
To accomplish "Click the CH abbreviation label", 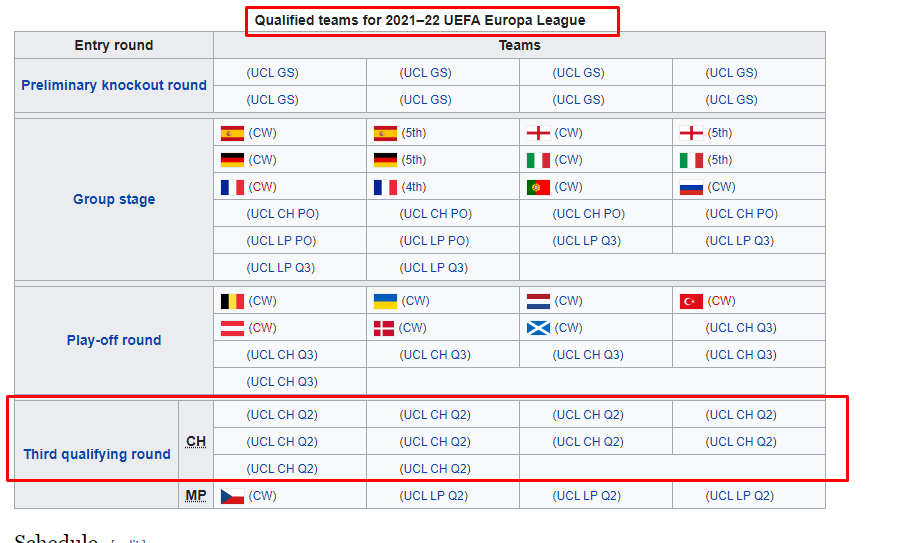I will tap(196, 442).
